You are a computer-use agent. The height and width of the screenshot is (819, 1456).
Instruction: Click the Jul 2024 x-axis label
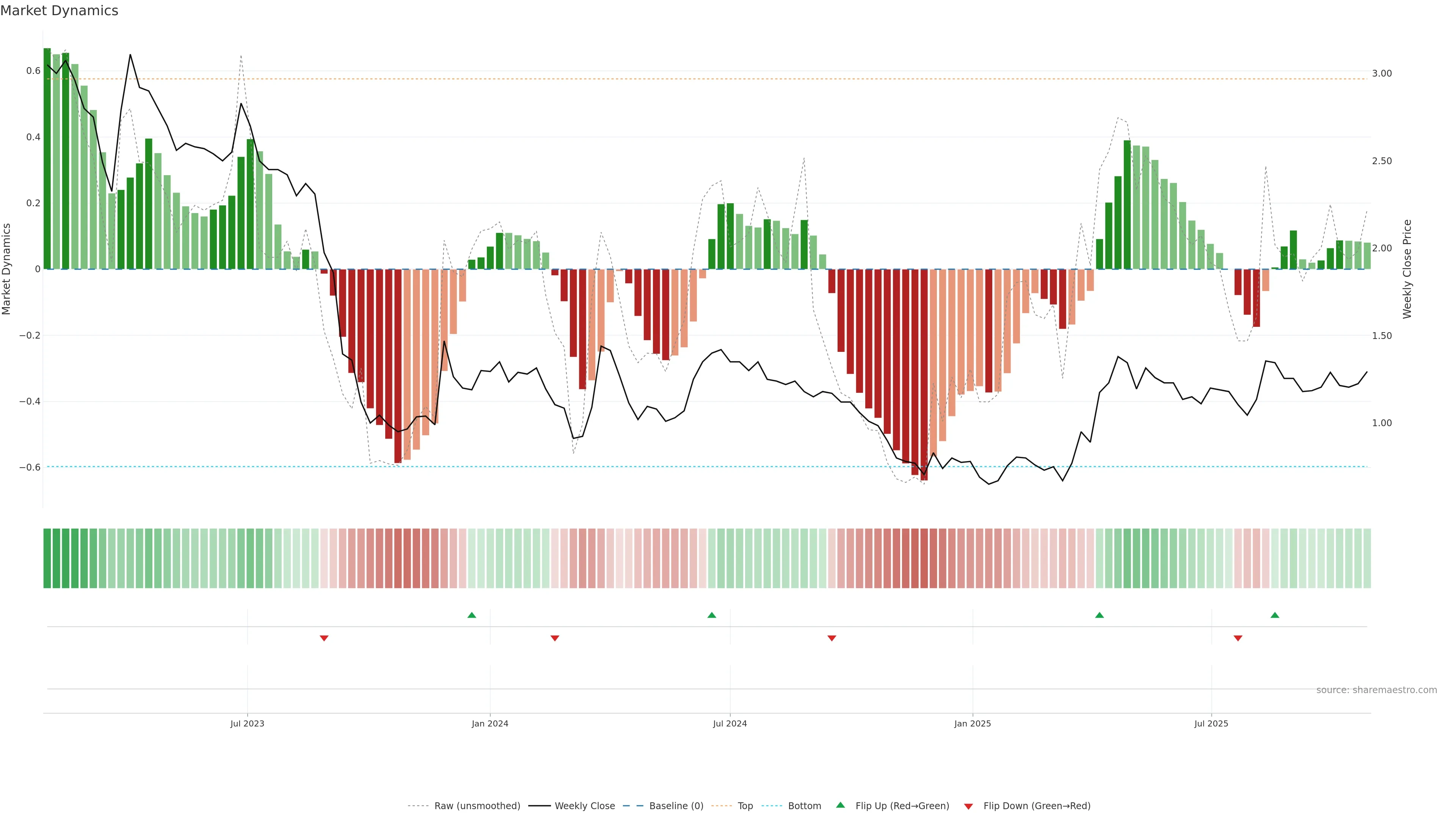click(x=730, y=723)
